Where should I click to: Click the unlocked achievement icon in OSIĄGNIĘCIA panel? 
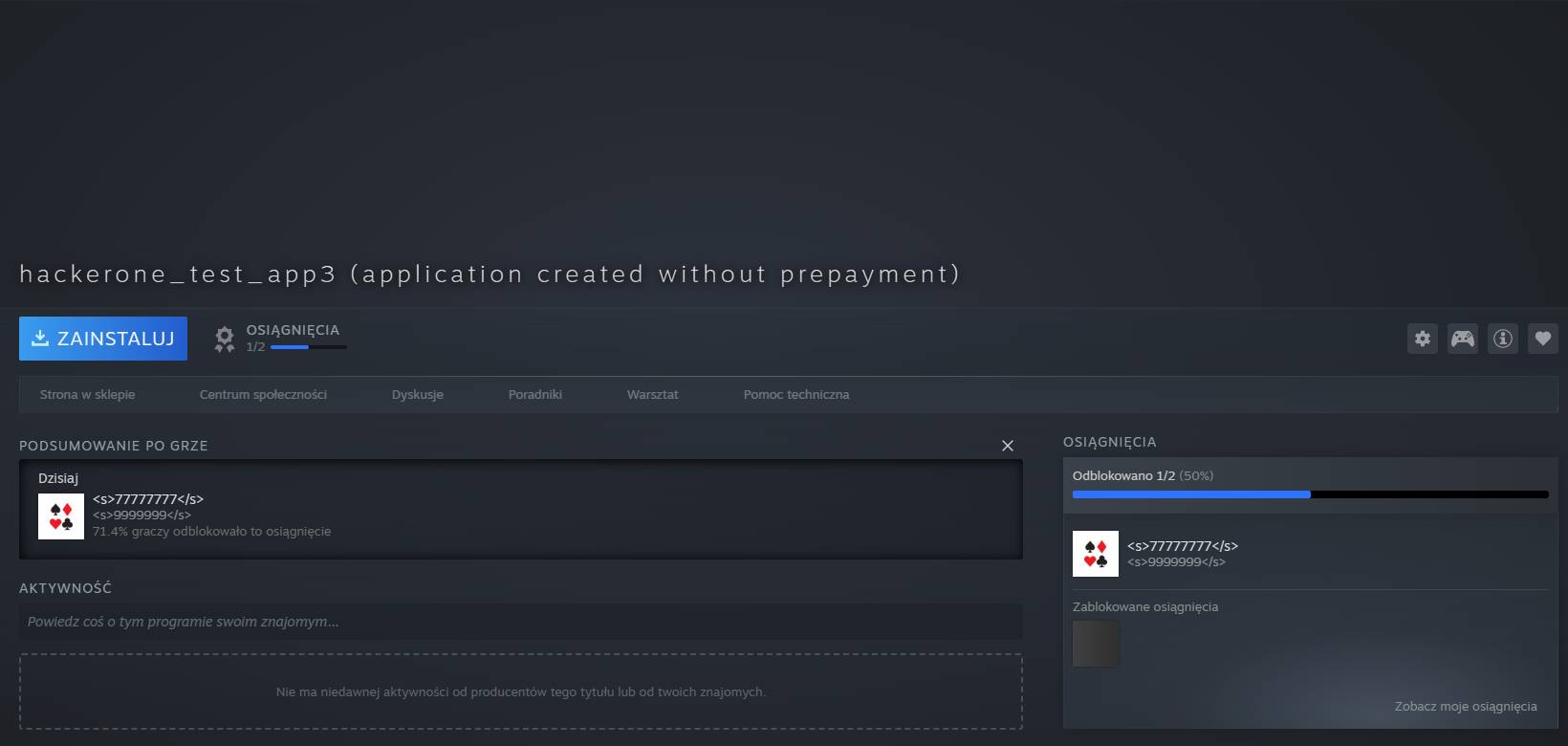tap(1096, 554)
